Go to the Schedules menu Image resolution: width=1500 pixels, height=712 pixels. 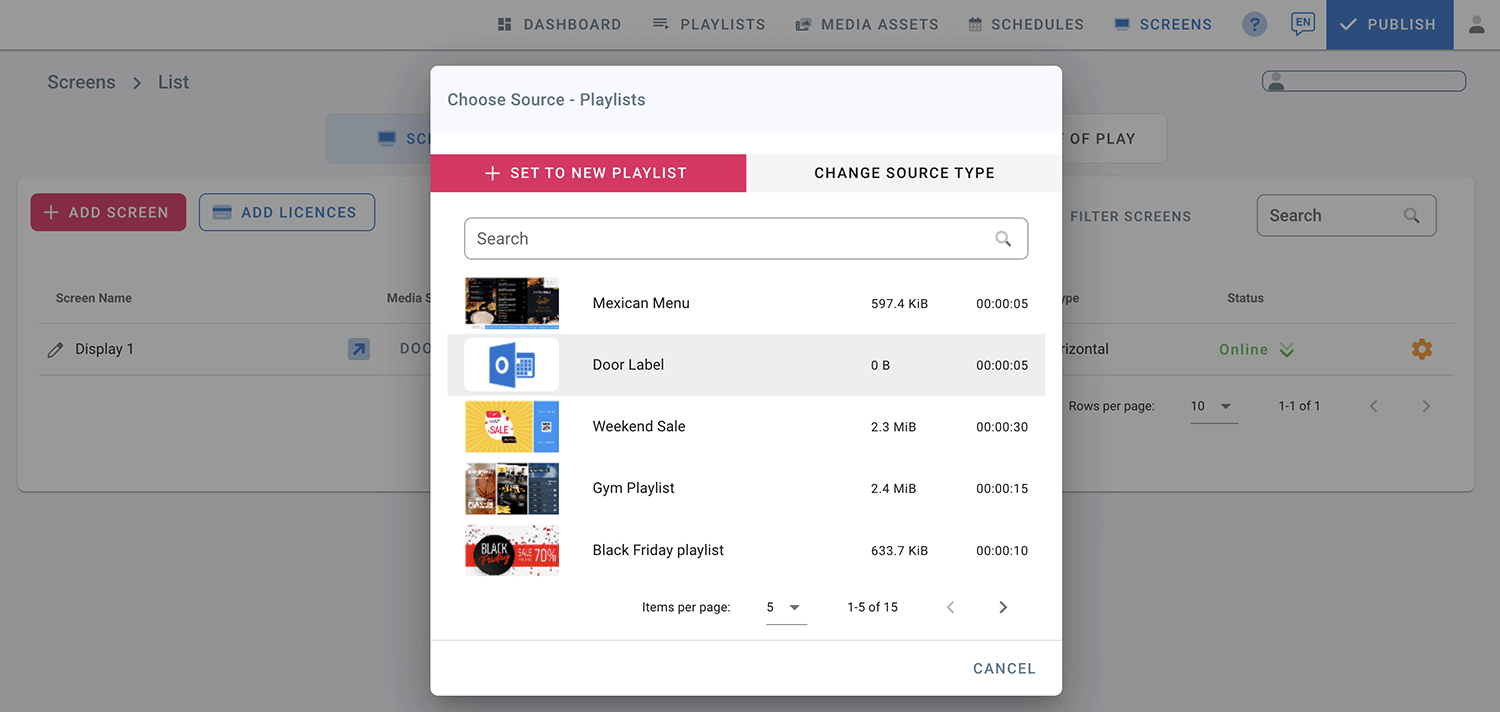tap(1026, 24)
